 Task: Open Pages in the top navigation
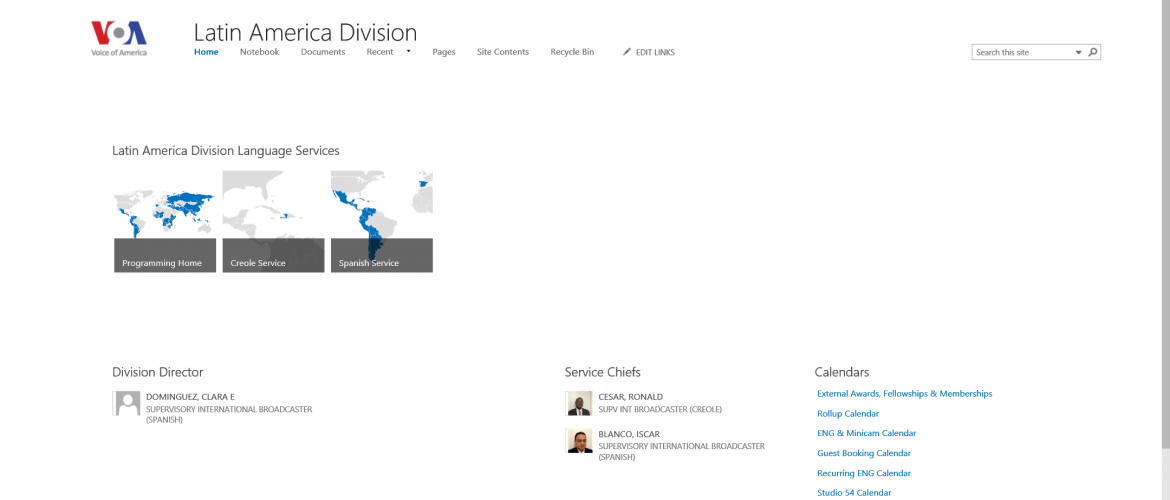pos(444,51)
